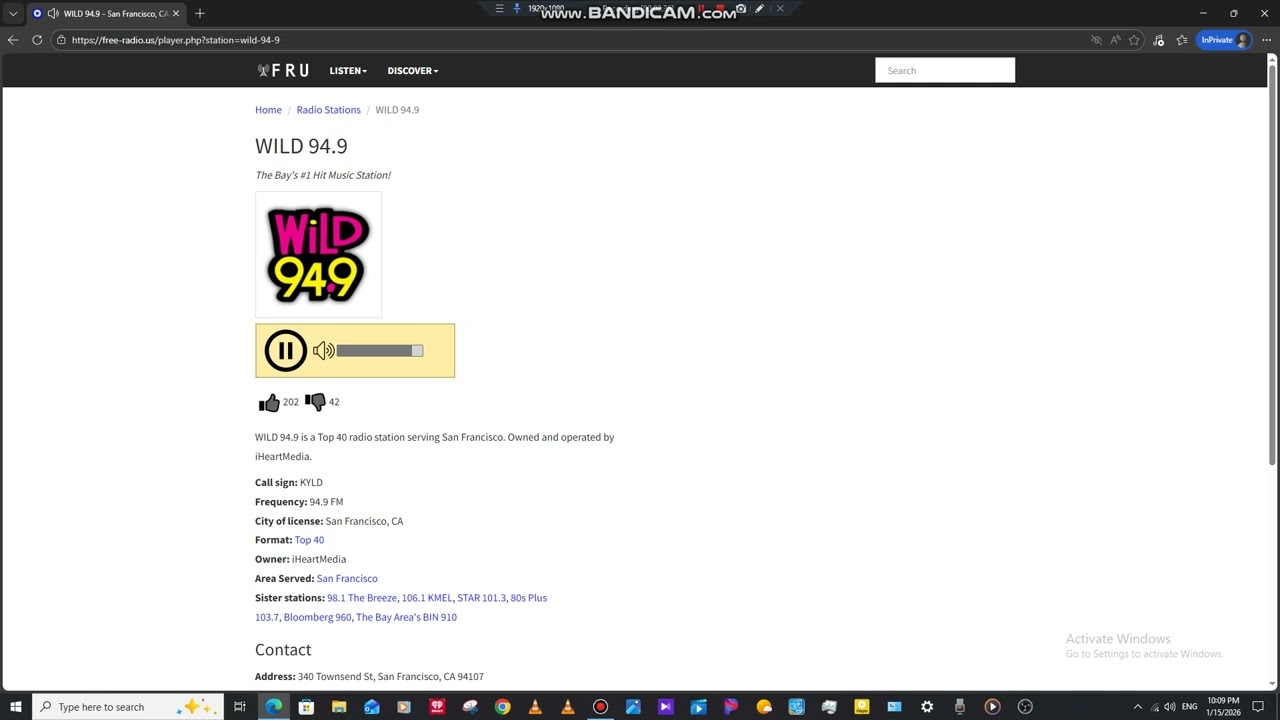The image size is (1280, 720).
Task: Start Read aloud from the address bar
Action: 1115,40
